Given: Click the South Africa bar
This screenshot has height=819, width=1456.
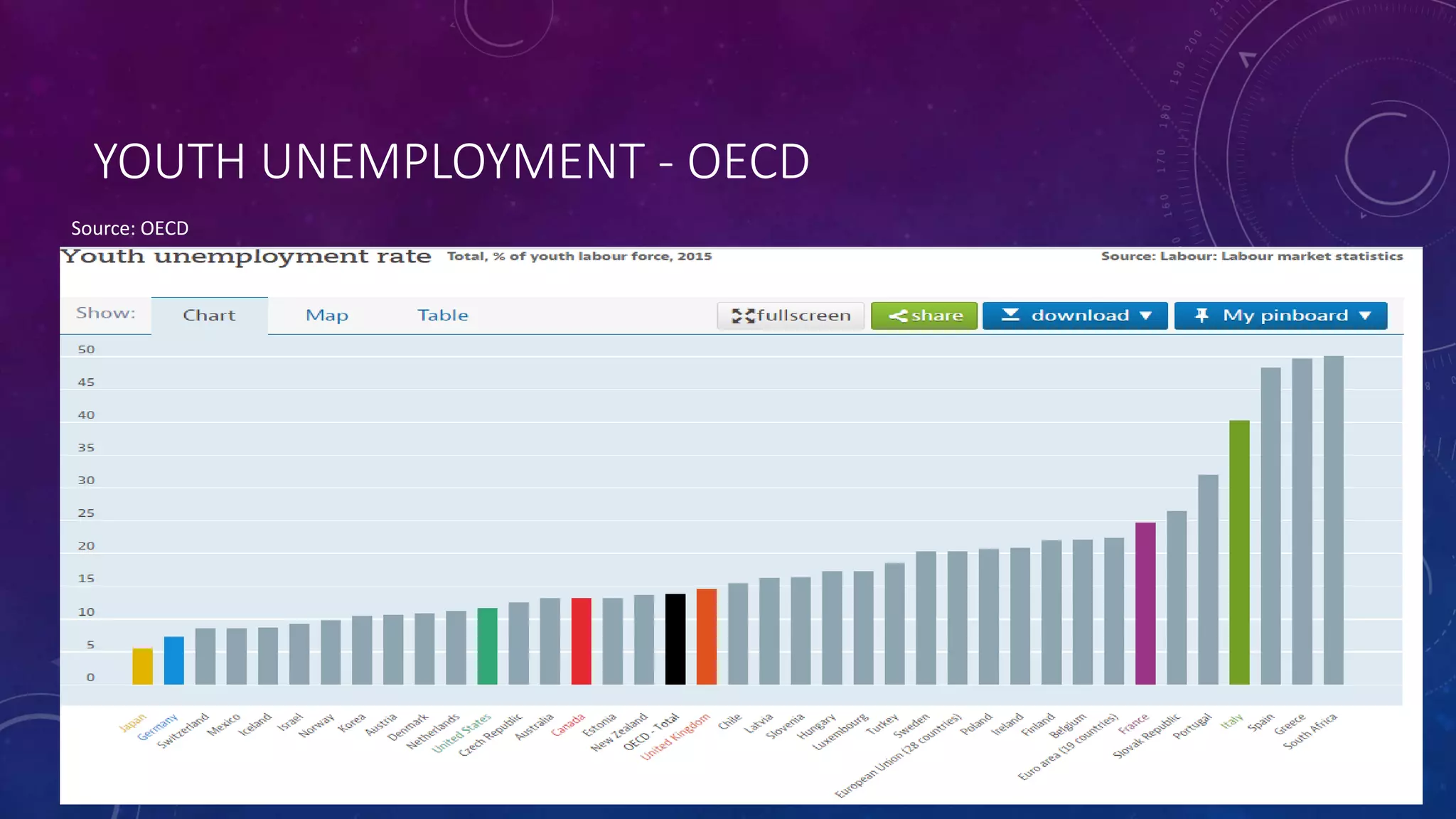Looking at the screenshot, I should [1334, 520].
